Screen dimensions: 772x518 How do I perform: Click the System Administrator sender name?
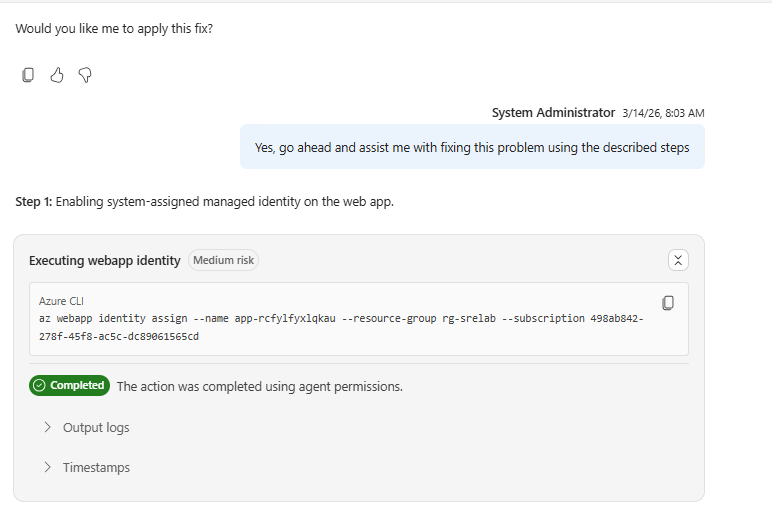point(553,113)
